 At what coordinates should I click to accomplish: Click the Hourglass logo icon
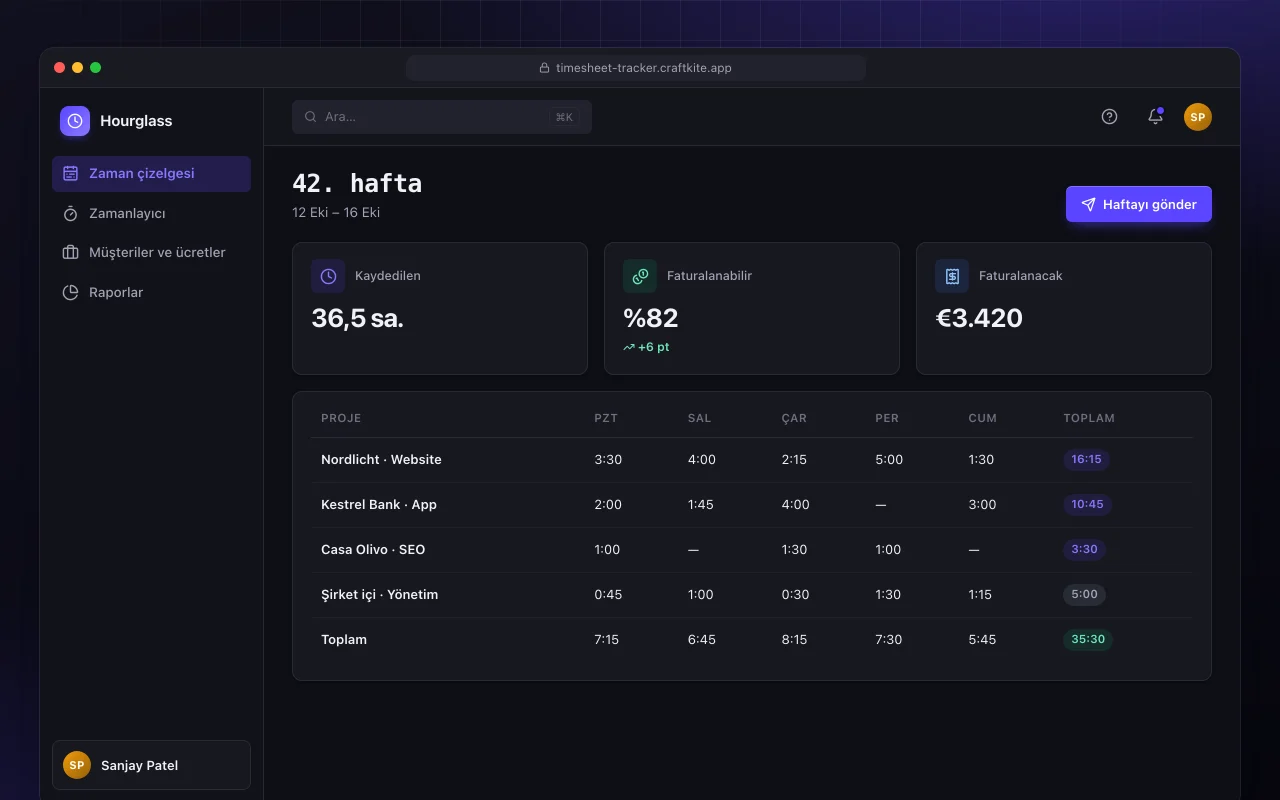point(75,121)
